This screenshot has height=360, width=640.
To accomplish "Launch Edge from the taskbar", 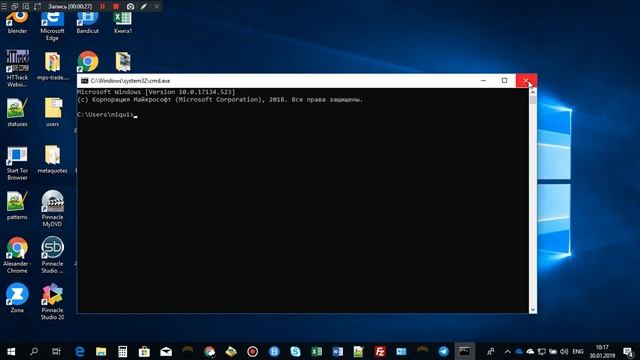I will pyautogui.click(x=80, y=351).
